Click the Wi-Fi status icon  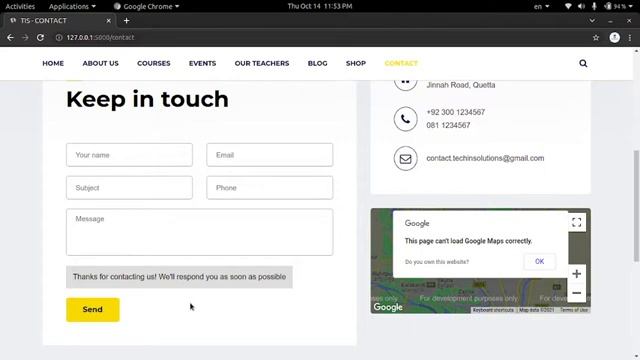[x=568, y=6]
